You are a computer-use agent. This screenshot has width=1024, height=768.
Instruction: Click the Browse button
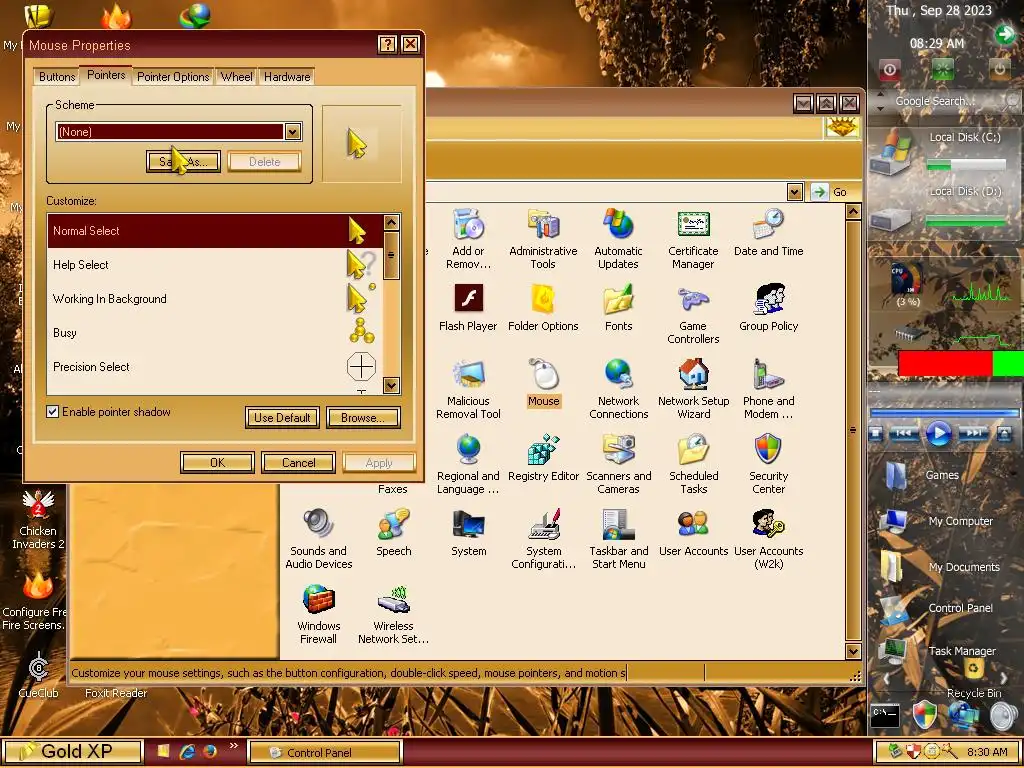click(x=362, y=418)
